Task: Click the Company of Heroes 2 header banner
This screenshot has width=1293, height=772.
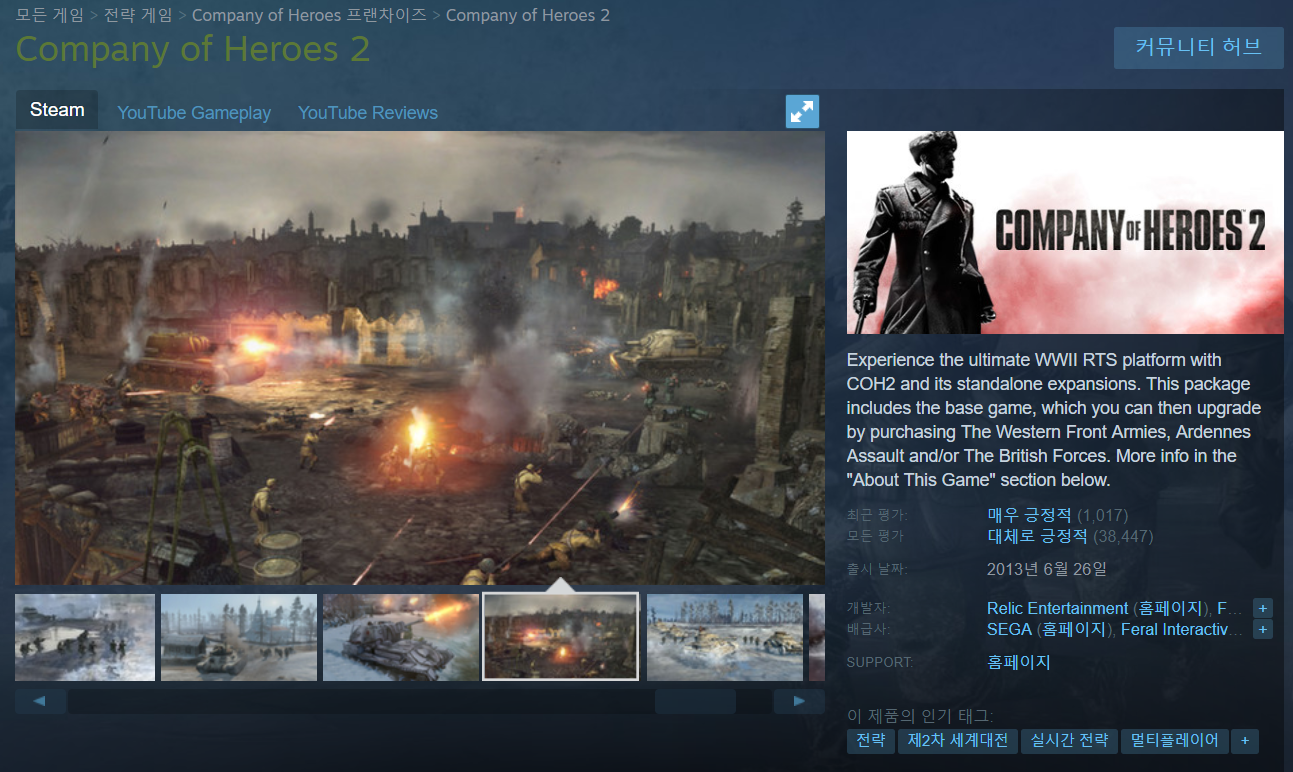Action: click(x=1065, y=232)
